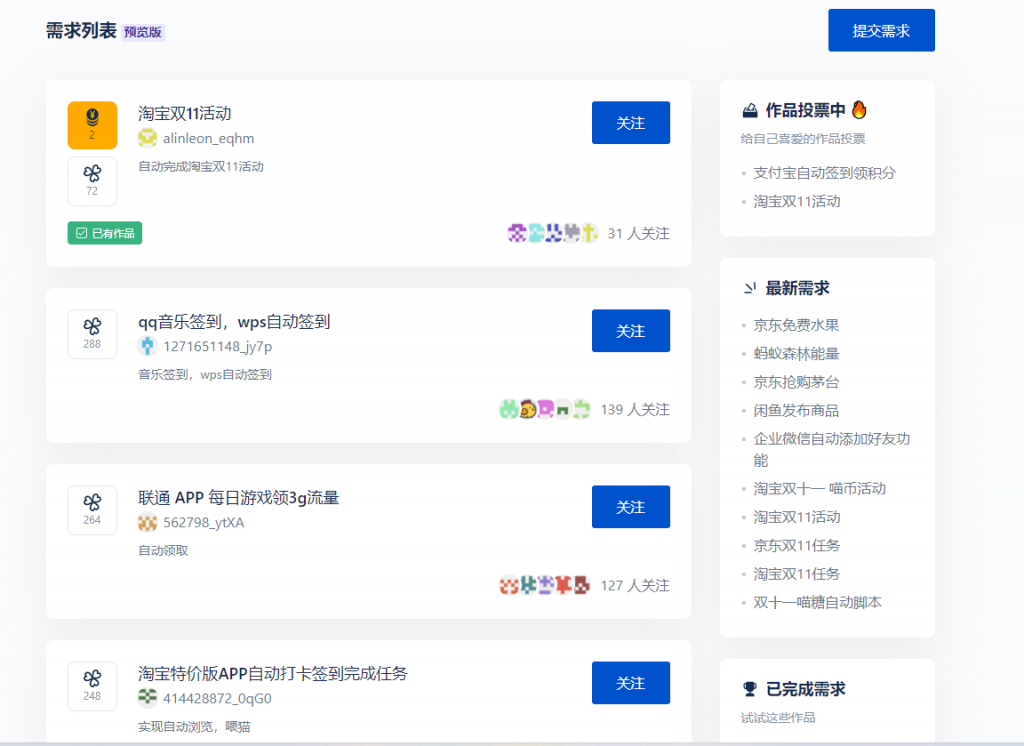The image size is (1024, 746).
Task: Open username 562798_ytXA
Action: coord(204,523)
